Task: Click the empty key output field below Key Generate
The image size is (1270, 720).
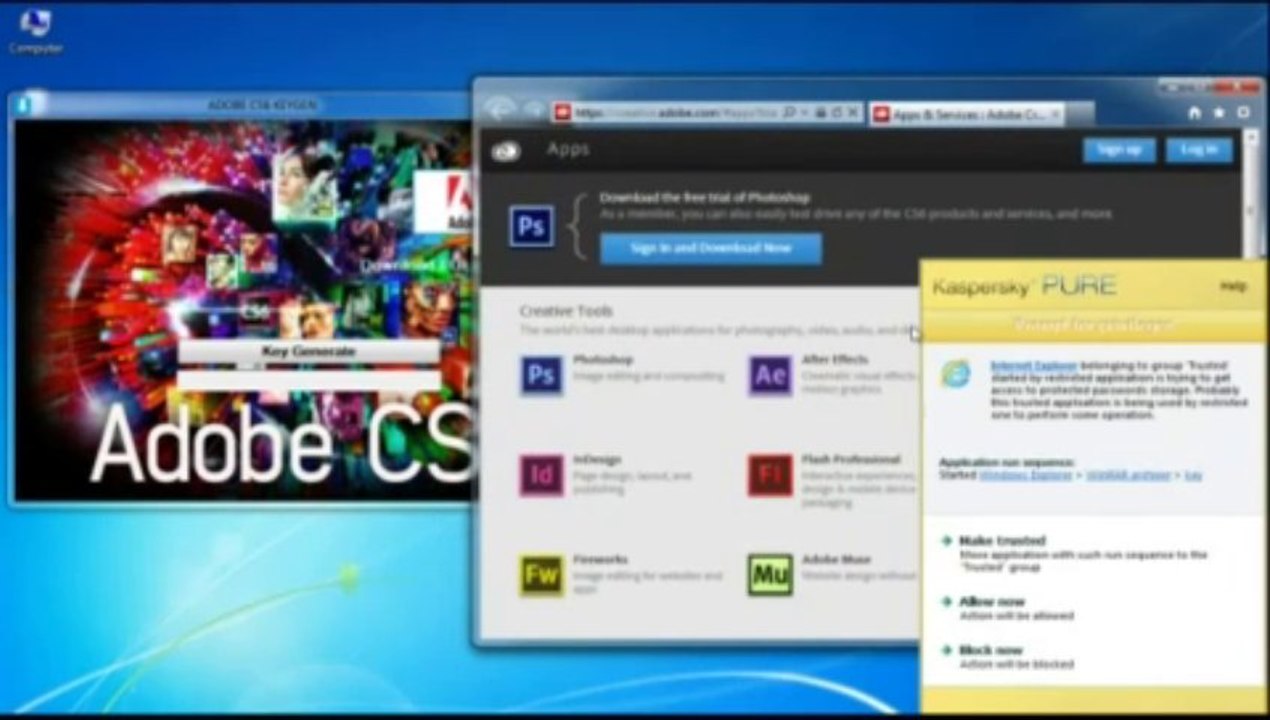Action: pyautogui.click(x=308, y=380)
